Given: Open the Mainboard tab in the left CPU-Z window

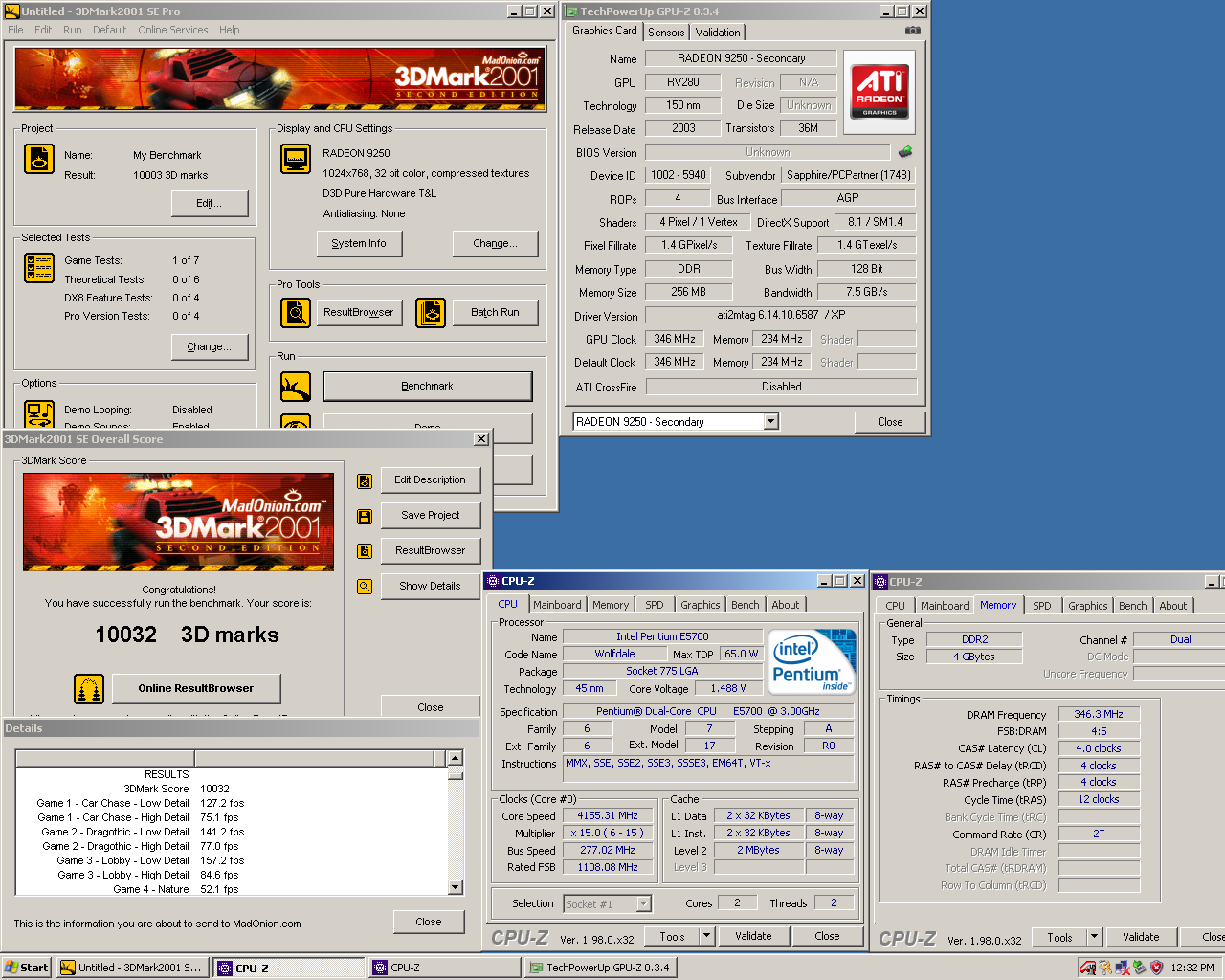Looking at the screenshot, I should tap(557, 605).
